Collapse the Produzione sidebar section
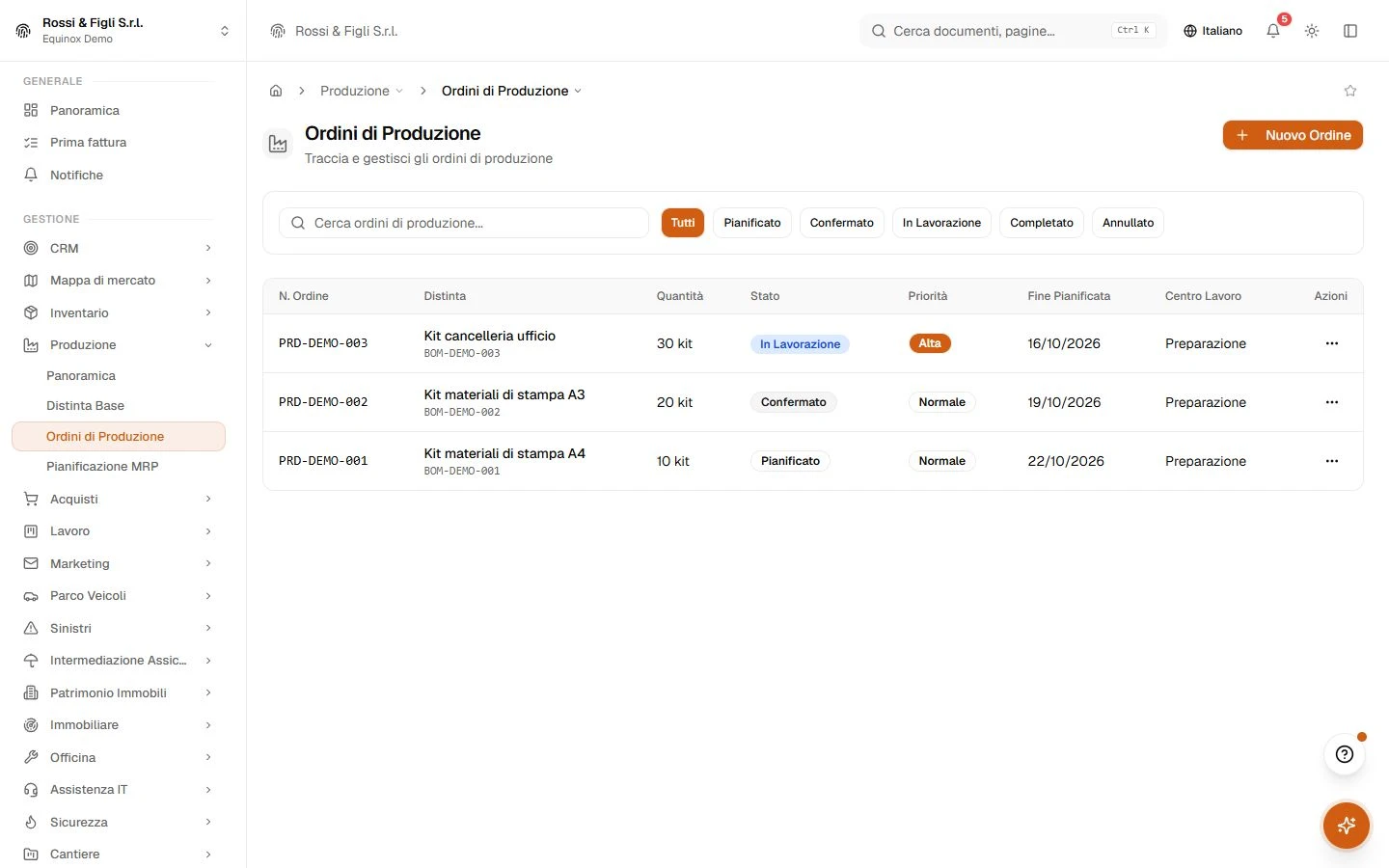 (118, 344)
